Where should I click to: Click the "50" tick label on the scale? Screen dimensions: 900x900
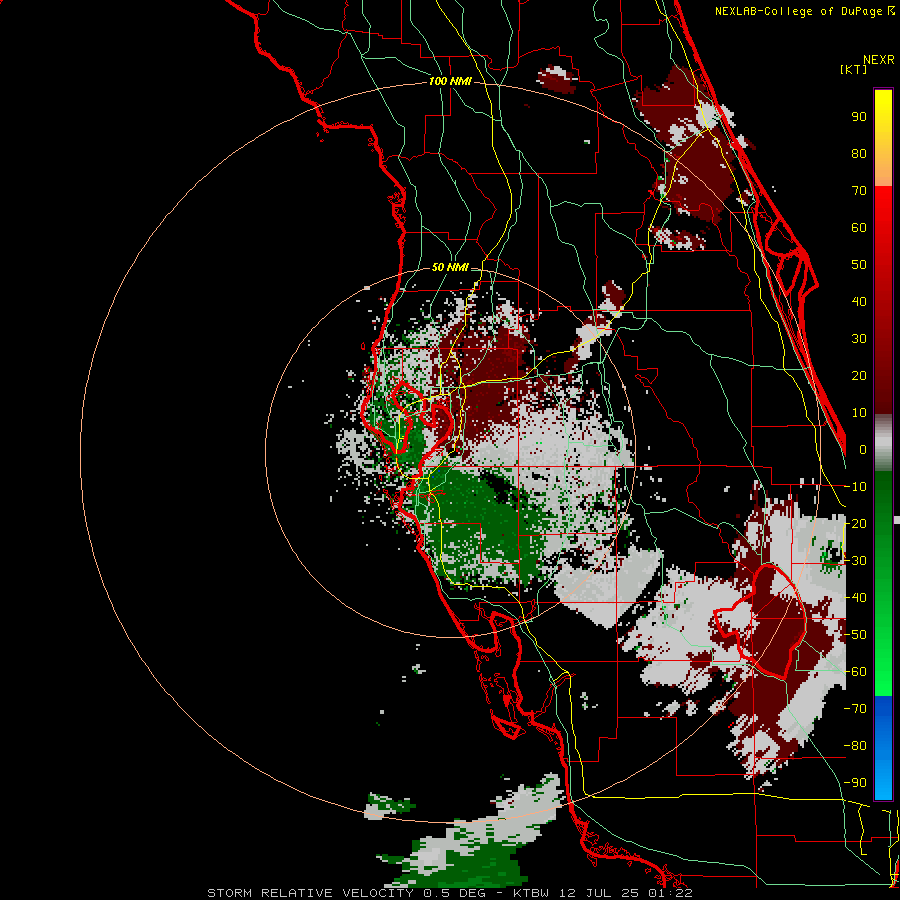859,265
